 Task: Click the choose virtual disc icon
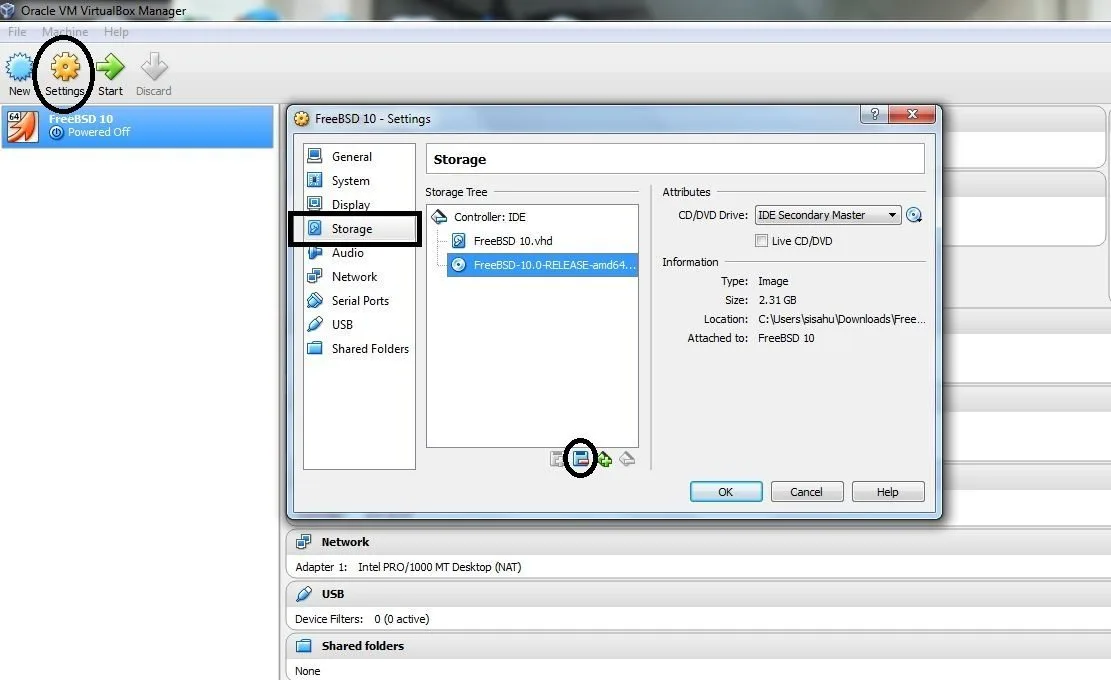tap(914, 215)
